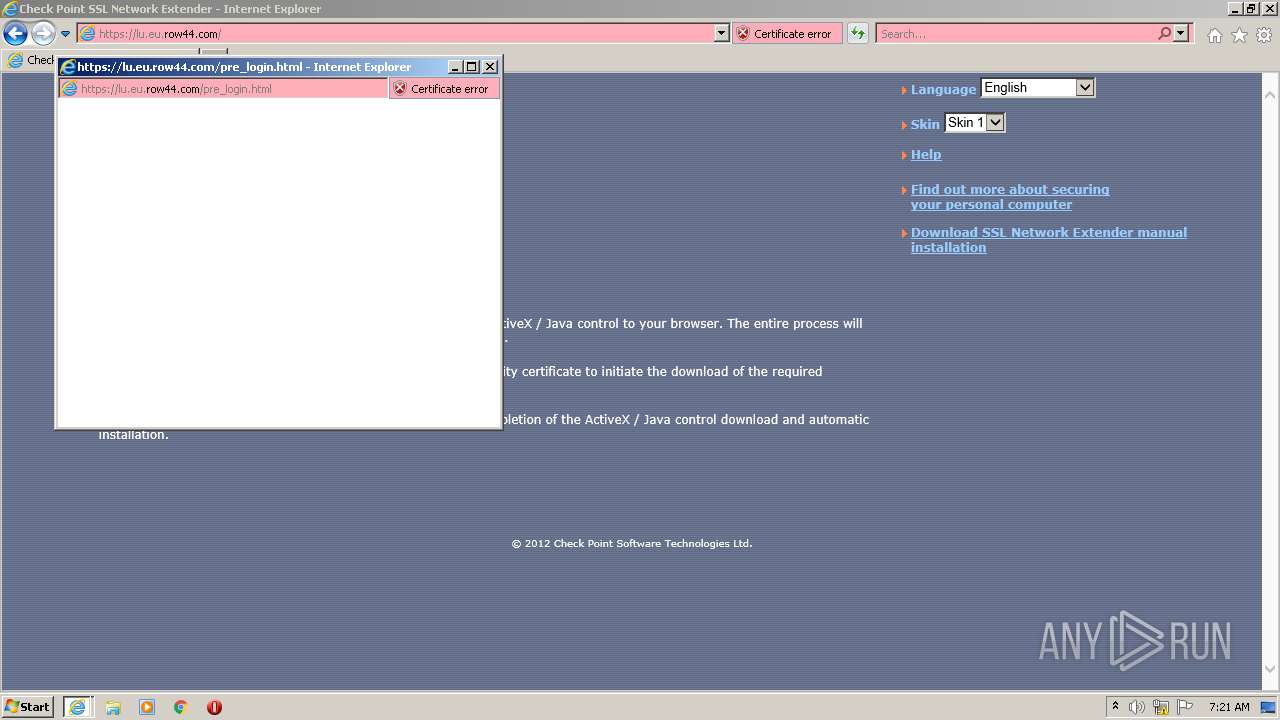Expand the address bar autocomplete dropdown
This screenshot has height=720, width=1280.
tap(722, 34)
